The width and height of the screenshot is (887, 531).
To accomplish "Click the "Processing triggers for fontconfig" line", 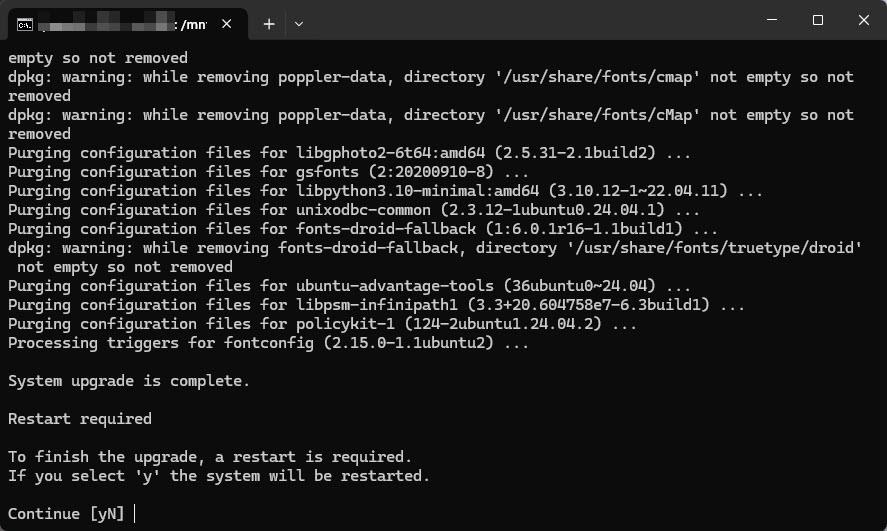I will (268, 343).
